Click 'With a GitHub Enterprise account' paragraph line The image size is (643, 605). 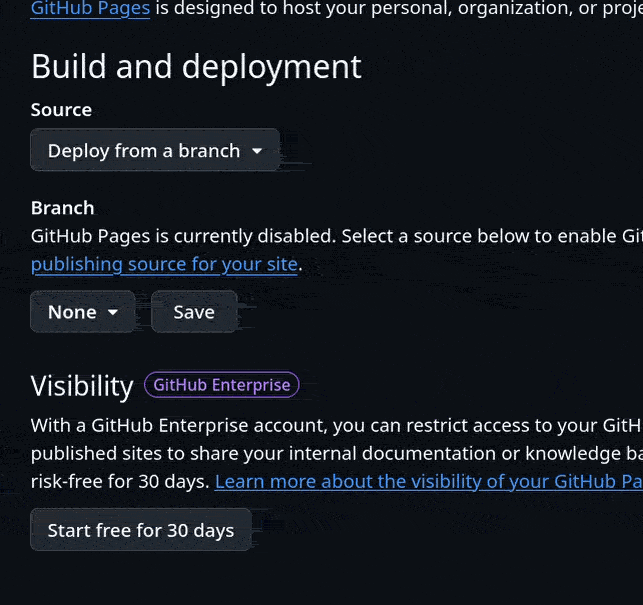point(337,426)
